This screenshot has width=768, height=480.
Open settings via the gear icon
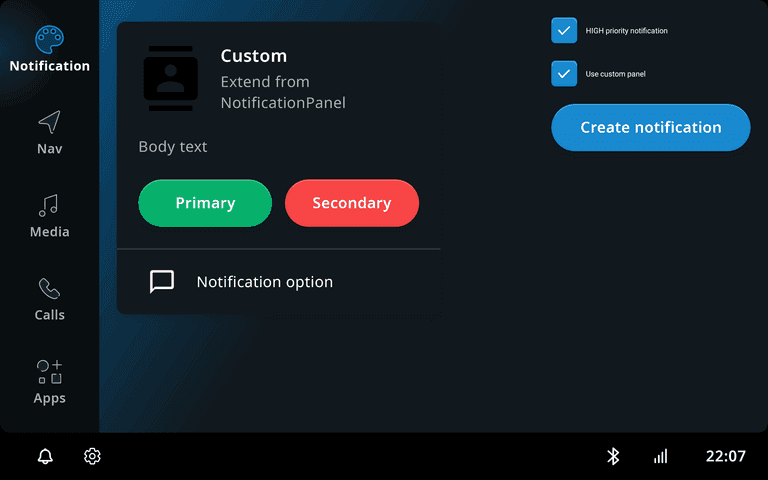[92, 456]
